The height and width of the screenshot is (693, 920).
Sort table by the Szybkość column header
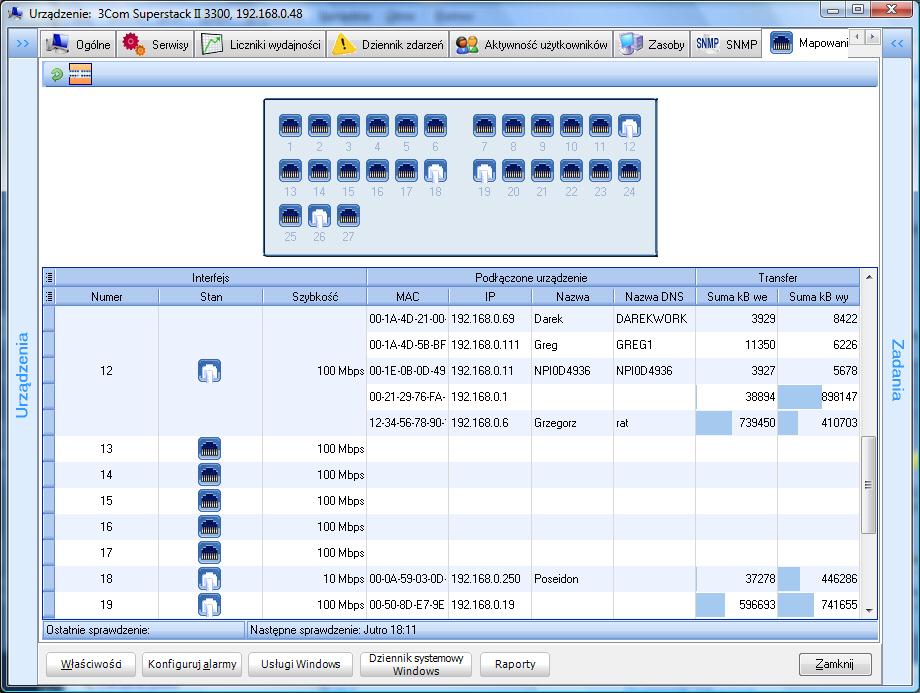[x=315, y=297]
